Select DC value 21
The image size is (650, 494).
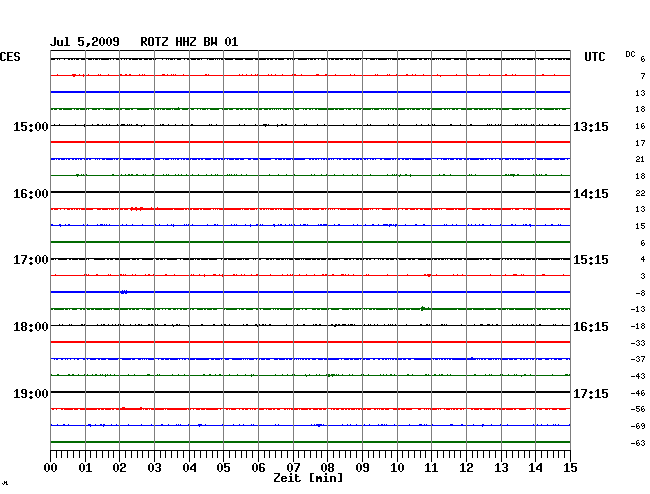640,159
